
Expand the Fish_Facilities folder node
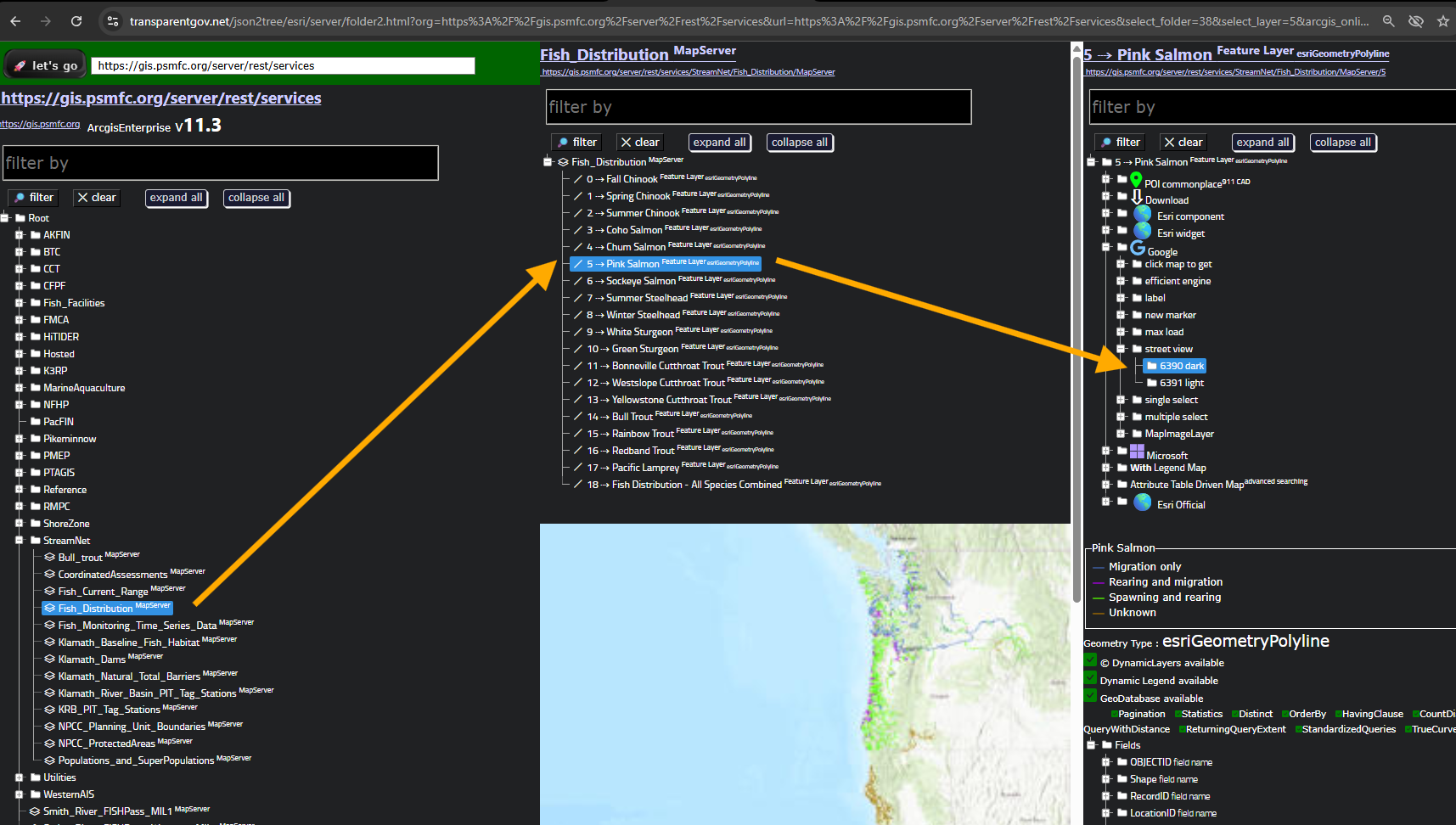coord(19,303)
